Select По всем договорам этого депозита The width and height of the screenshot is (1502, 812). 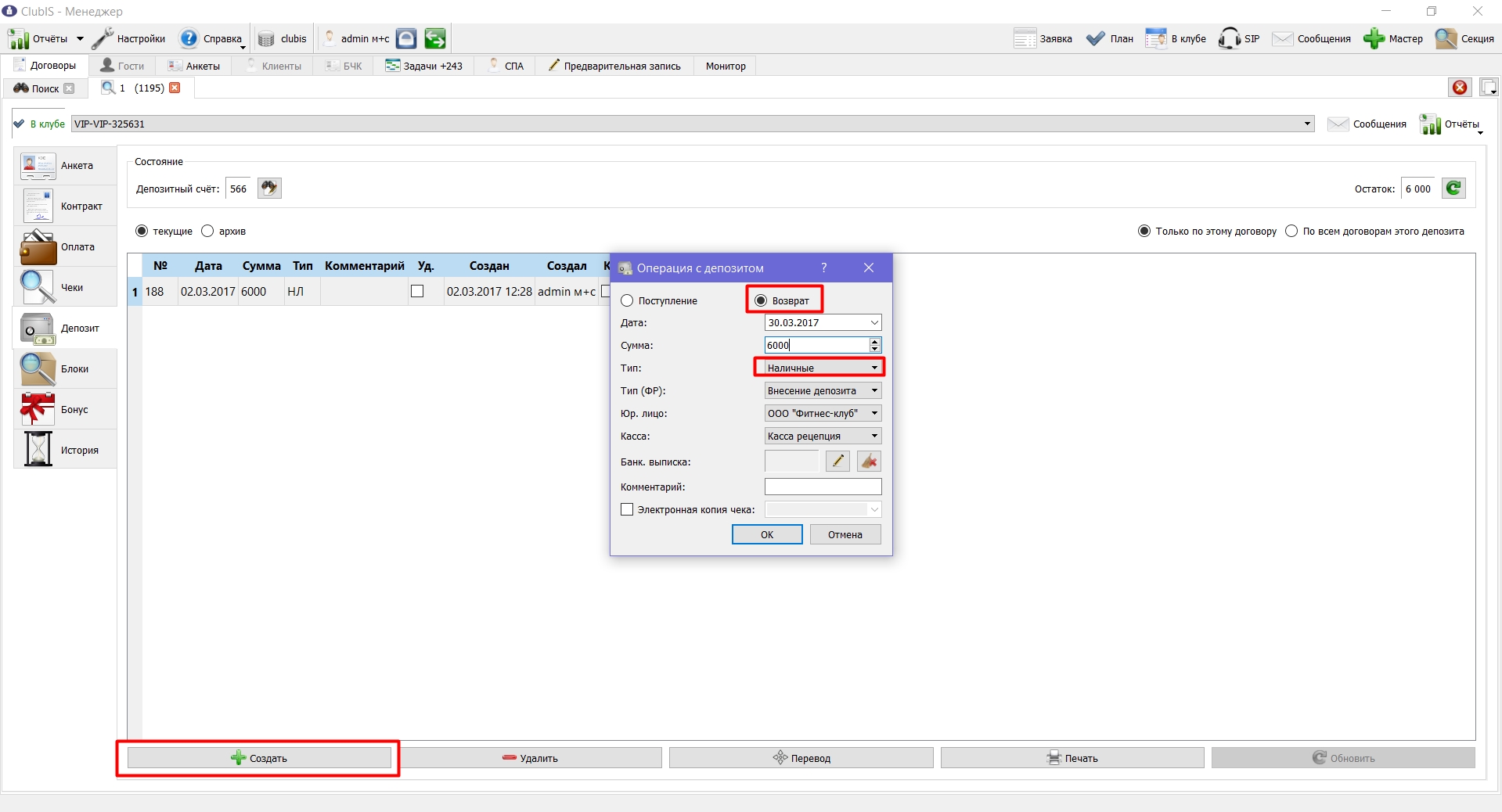1291,231
